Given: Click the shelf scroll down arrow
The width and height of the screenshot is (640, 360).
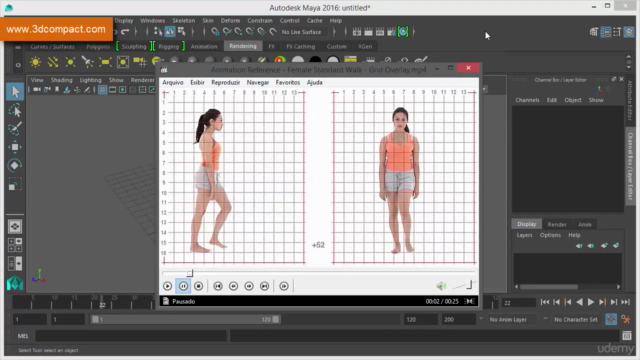Looking at the screenshot, I should click(629, 67).
